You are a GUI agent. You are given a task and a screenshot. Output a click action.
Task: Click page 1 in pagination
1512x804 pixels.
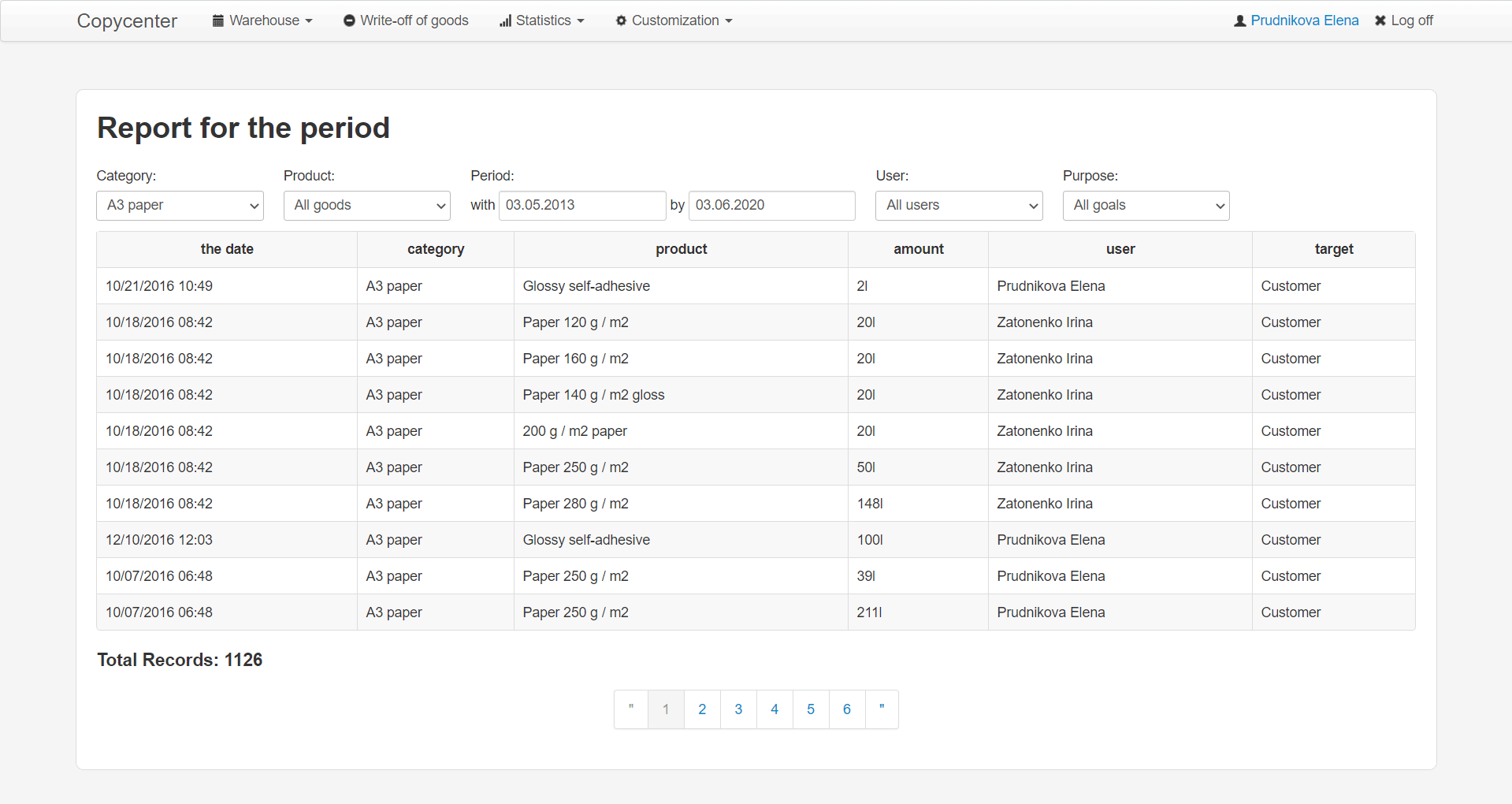pyautogui.click(x=666, y=709)
